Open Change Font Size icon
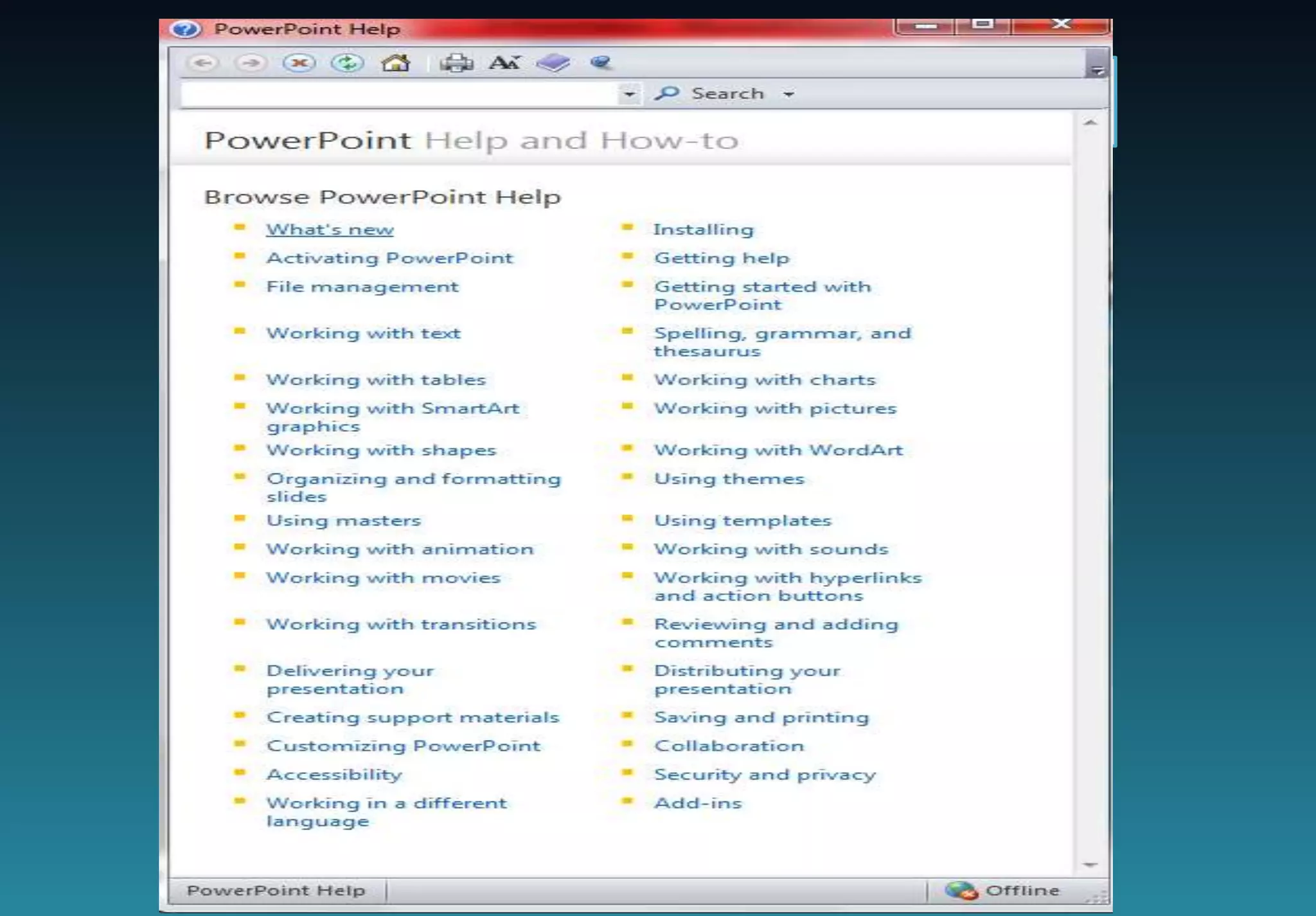 (504, 63)
